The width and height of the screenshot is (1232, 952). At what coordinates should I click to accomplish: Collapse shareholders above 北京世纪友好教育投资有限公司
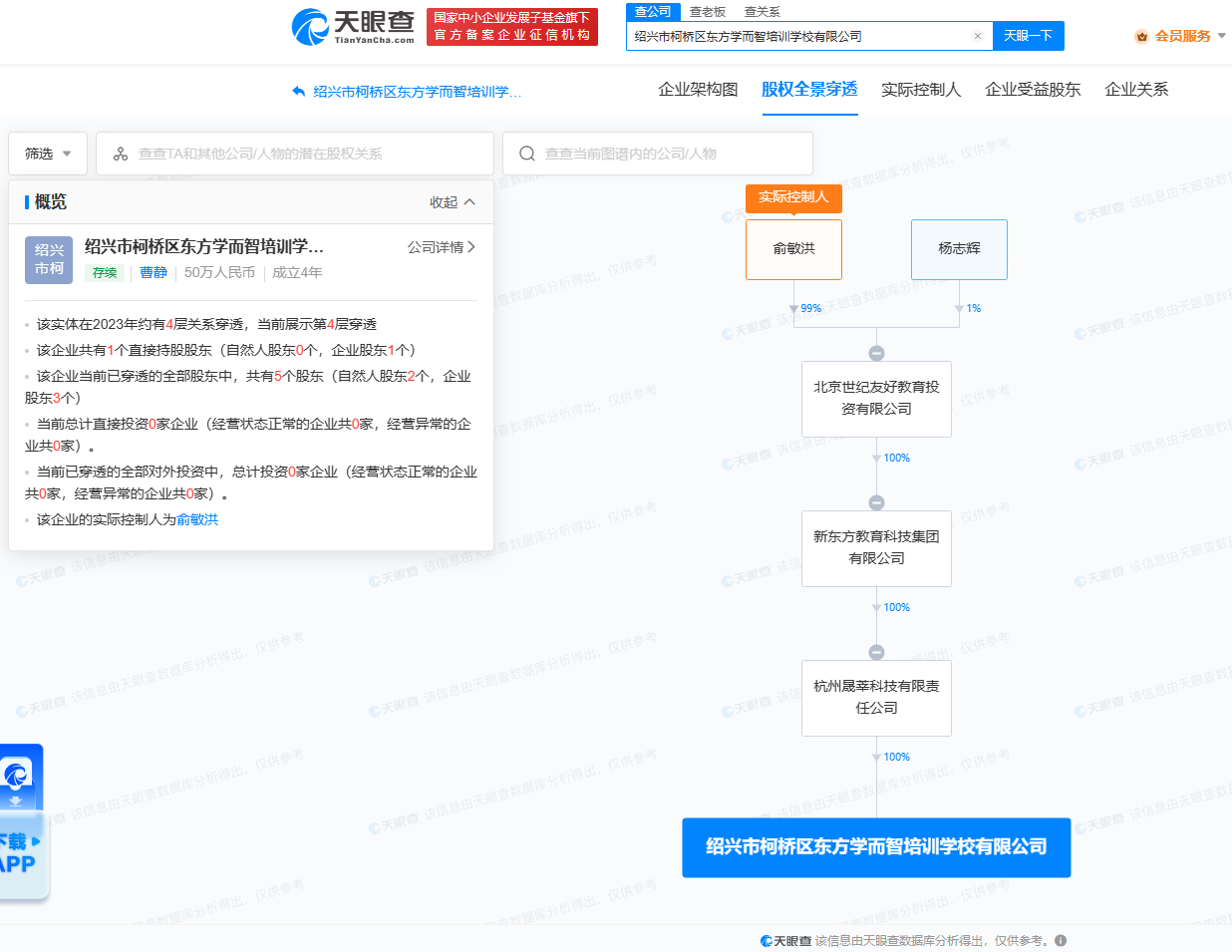(x=876, y=353)
